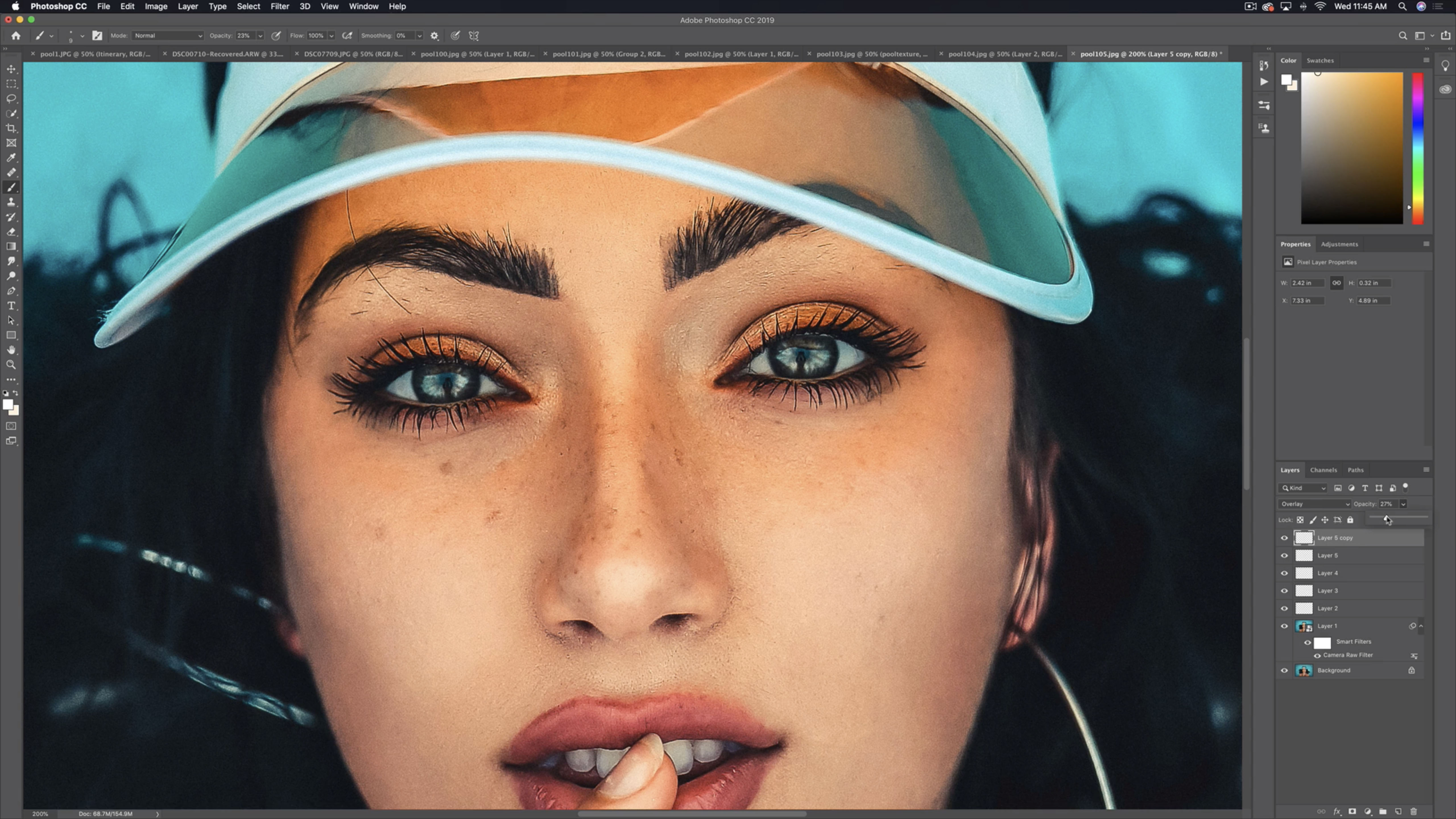The height and width of the screenshot is (819, 1456).
Task: Open brush Opacity 23% dropdown arrow
Action: click(x=260, y=36)
